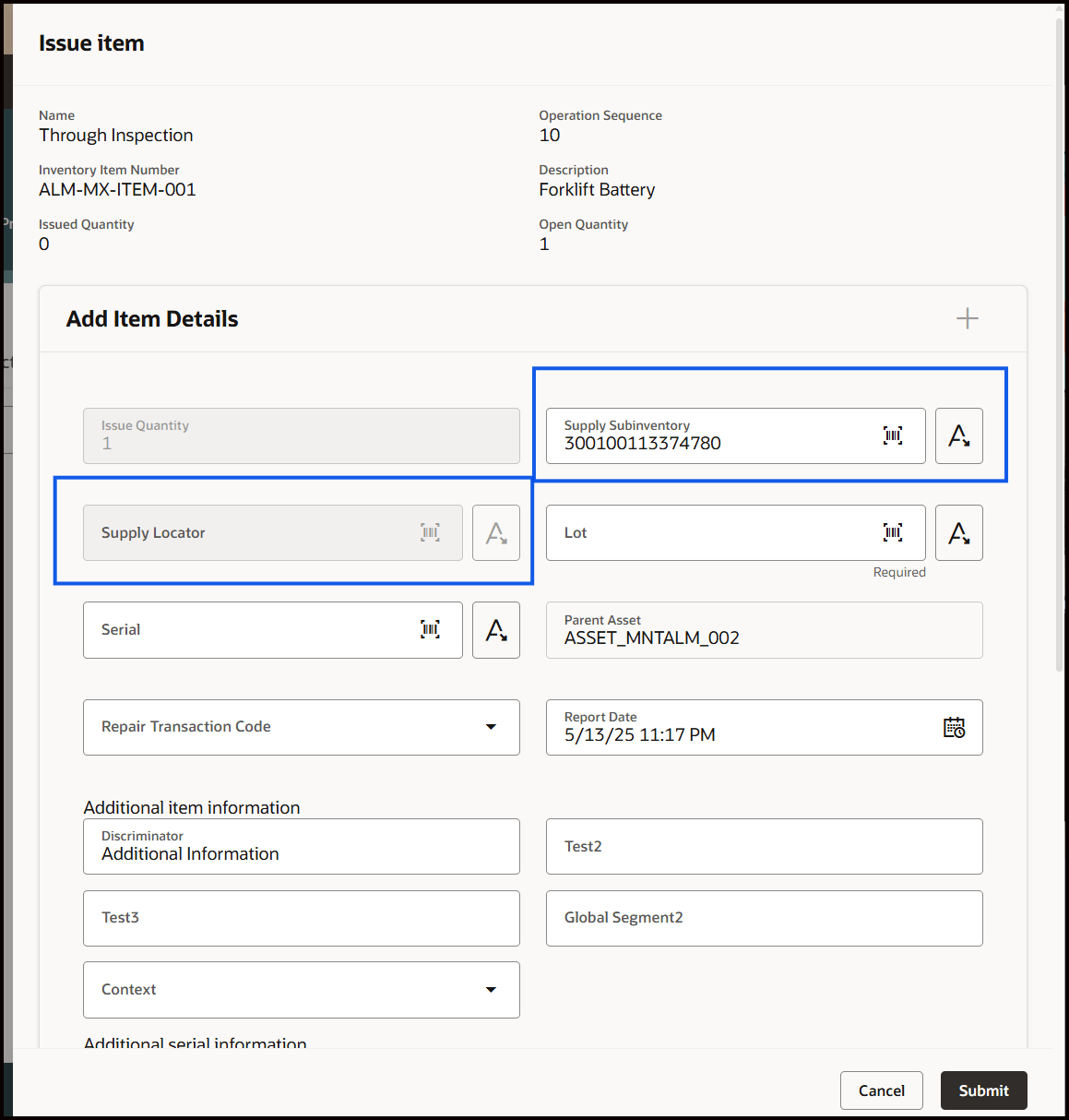Open text lookup button beside Supply Locator
Image resolution: width=1069 pixels, height=1120 pixels.
coord(496,532)
